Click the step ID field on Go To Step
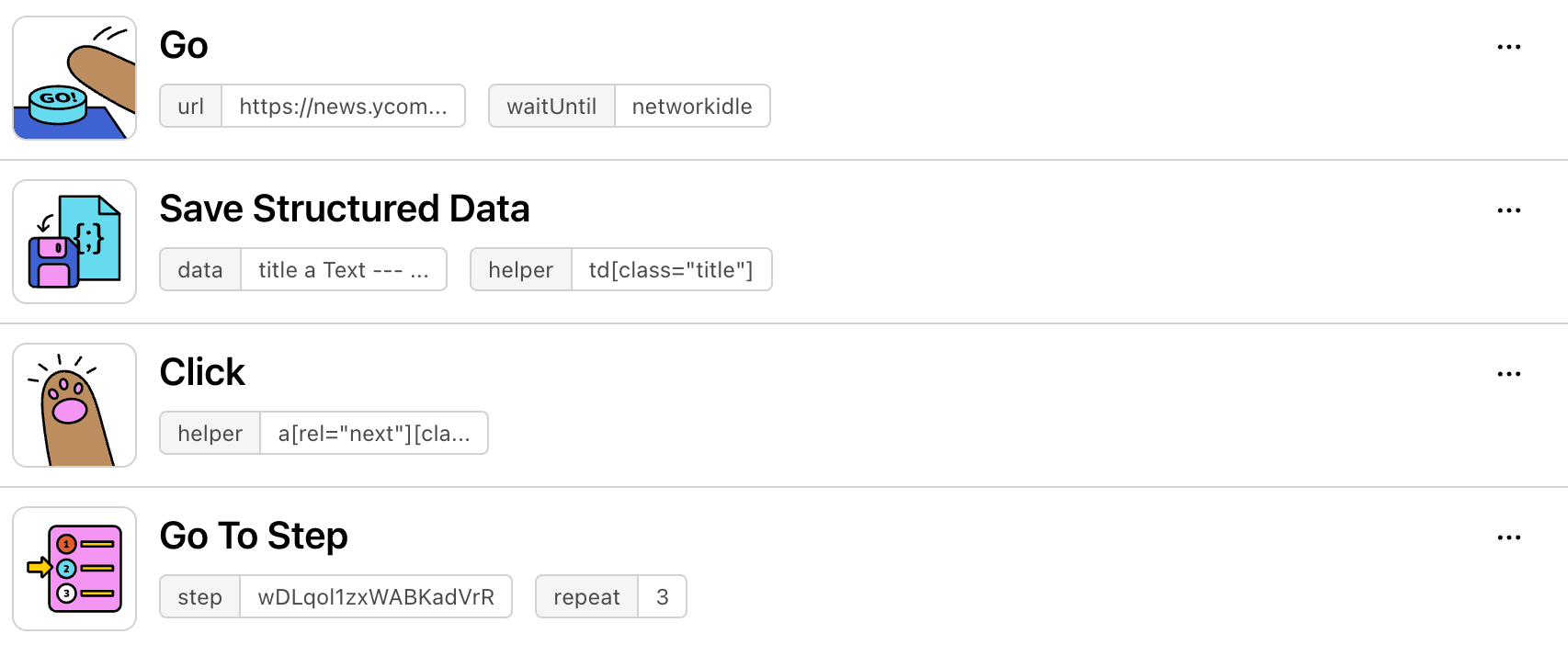1568x645 pixels. click(x=376, y=596)
